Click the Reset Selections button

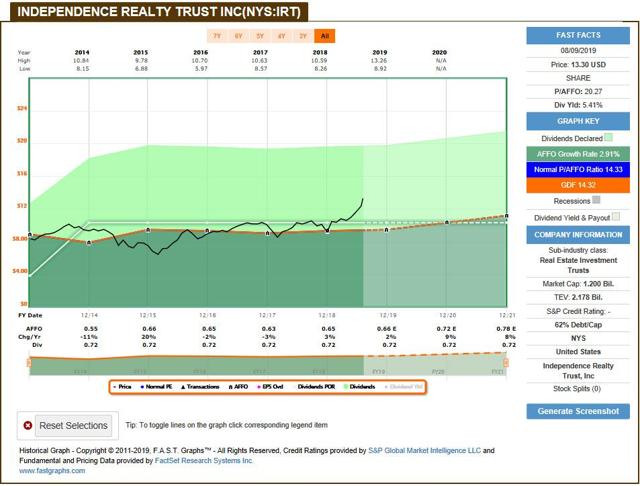tap(73, 426)
